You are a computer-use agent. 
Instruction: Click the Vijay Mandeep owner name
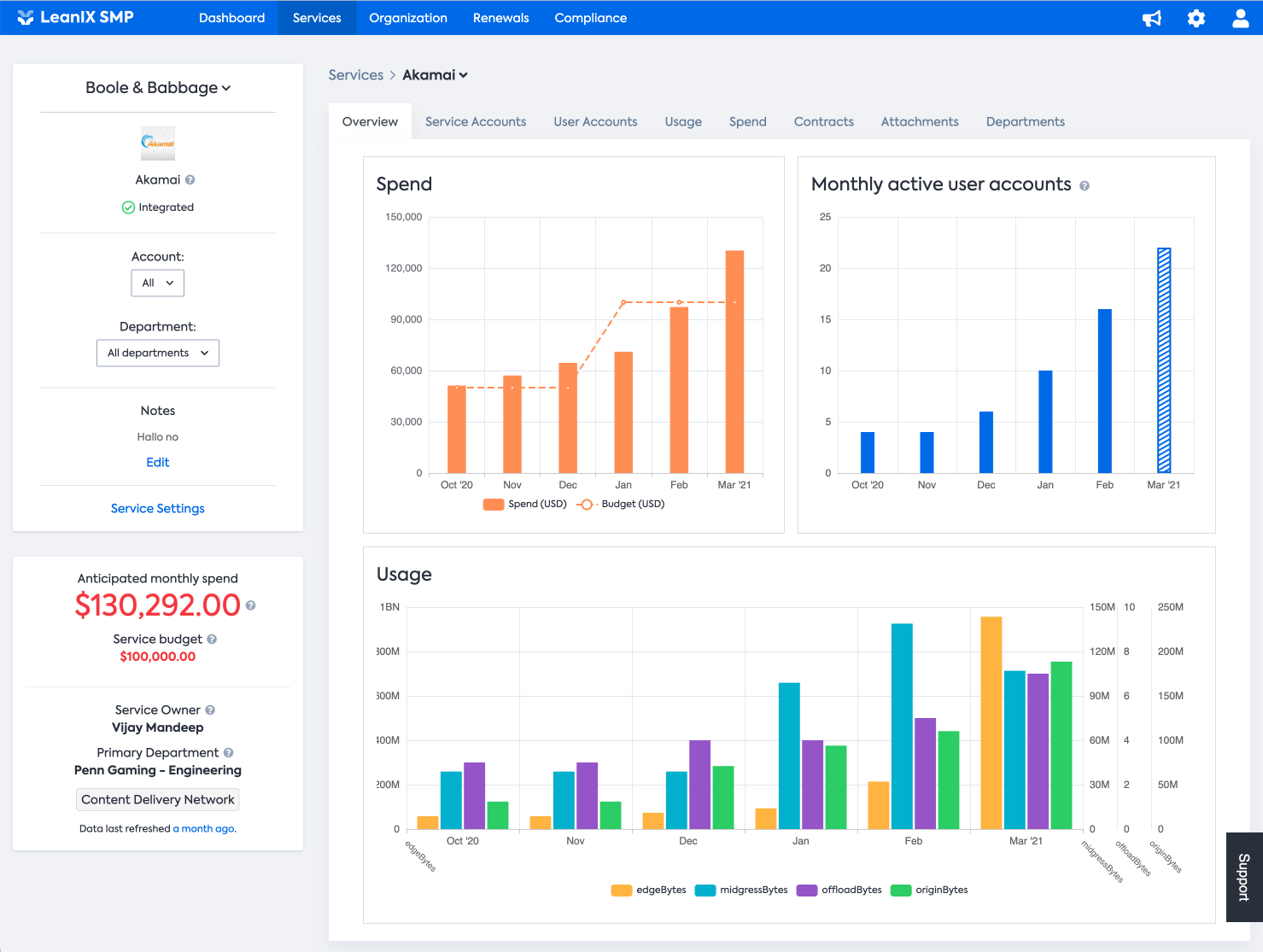(x=158, y=727)
